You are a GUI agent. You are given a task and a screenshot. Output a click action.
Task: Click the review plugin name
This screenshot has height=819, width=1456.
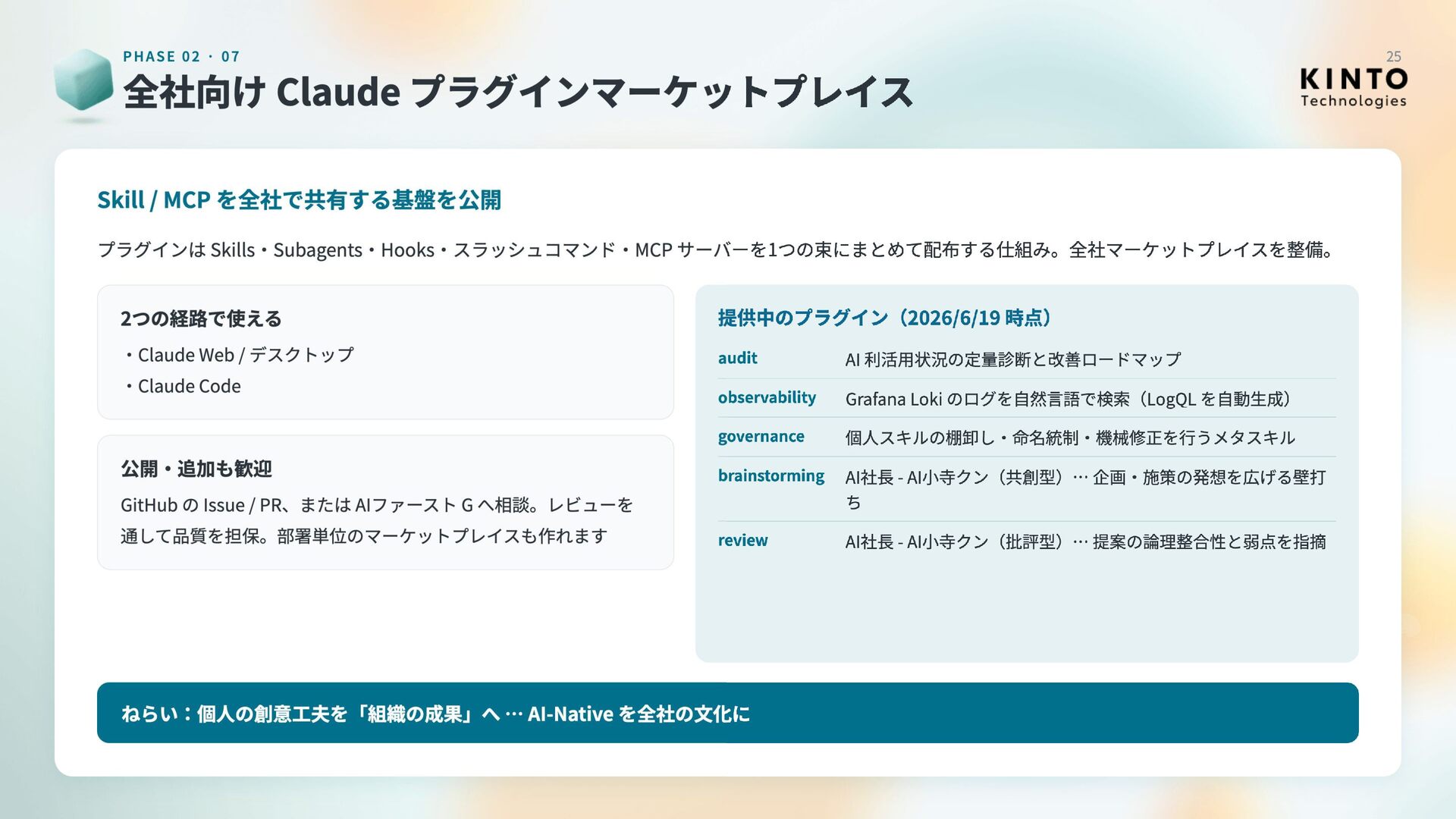pos(743,541)
